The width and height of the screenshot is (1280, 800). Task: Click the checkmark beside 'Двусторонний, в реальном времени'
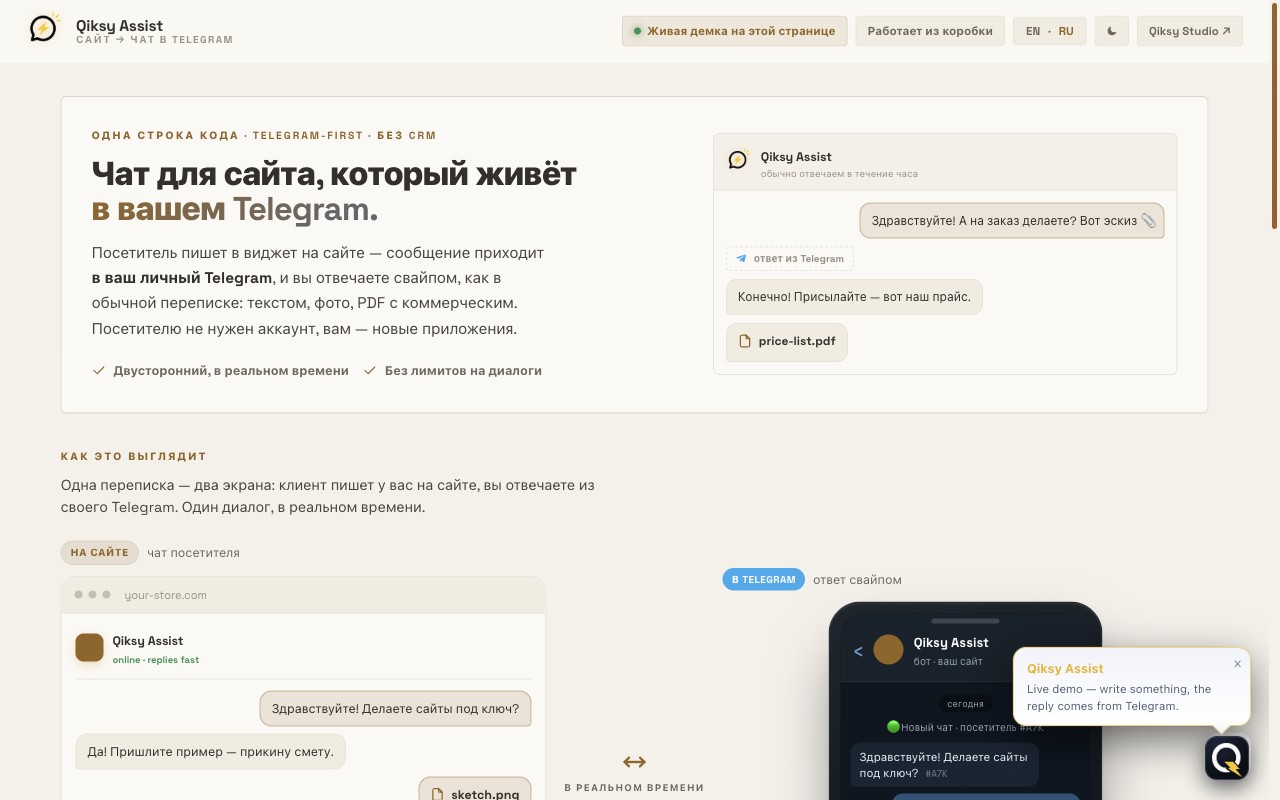point(99,370)
